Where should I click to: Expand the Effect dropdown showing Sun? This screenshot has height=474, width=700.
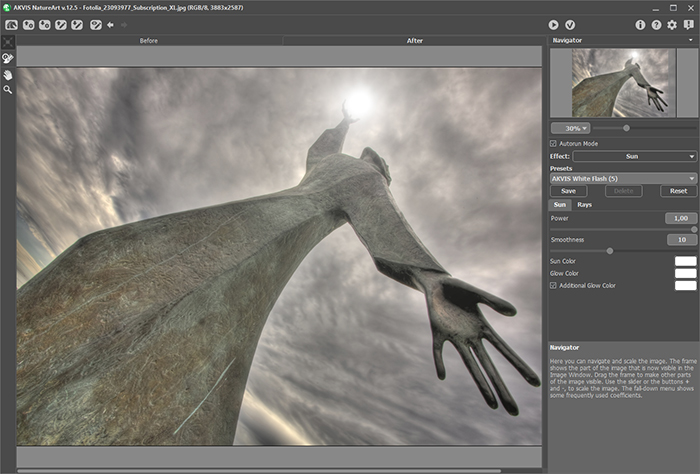click(x=634, y=156)
